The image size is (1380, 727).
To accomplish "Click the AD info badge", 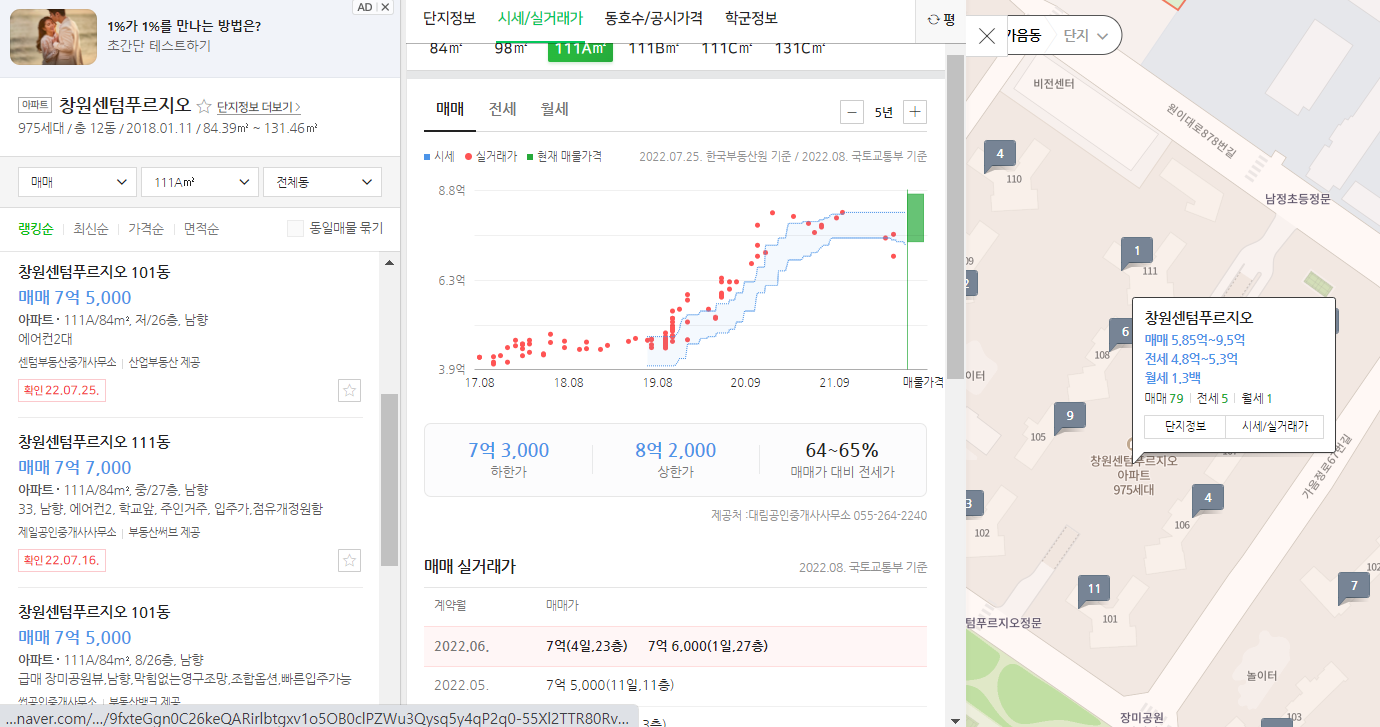I will (365, 7).
